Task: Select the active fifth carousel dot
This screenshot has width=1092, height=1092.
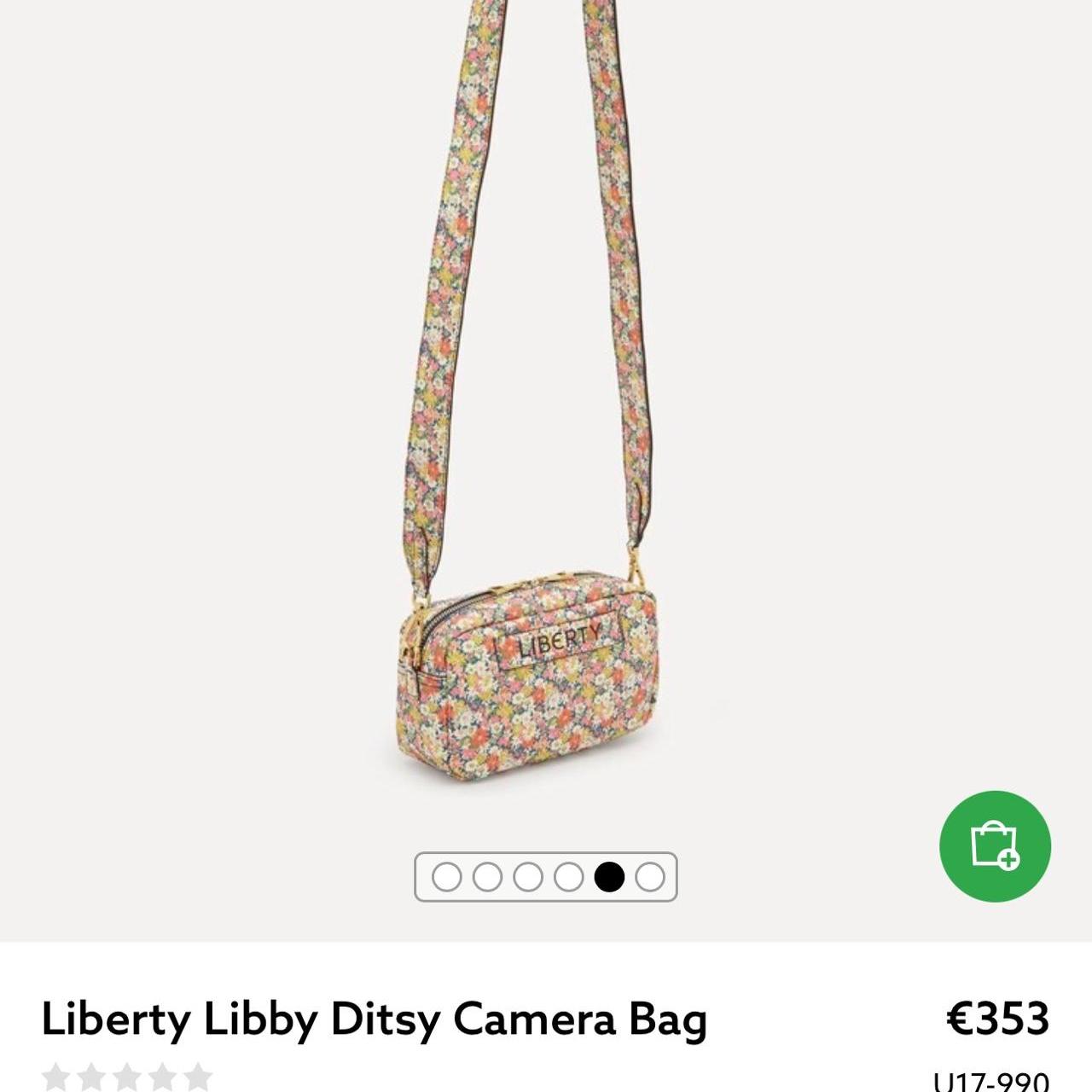Action: (x=609, y=876)
